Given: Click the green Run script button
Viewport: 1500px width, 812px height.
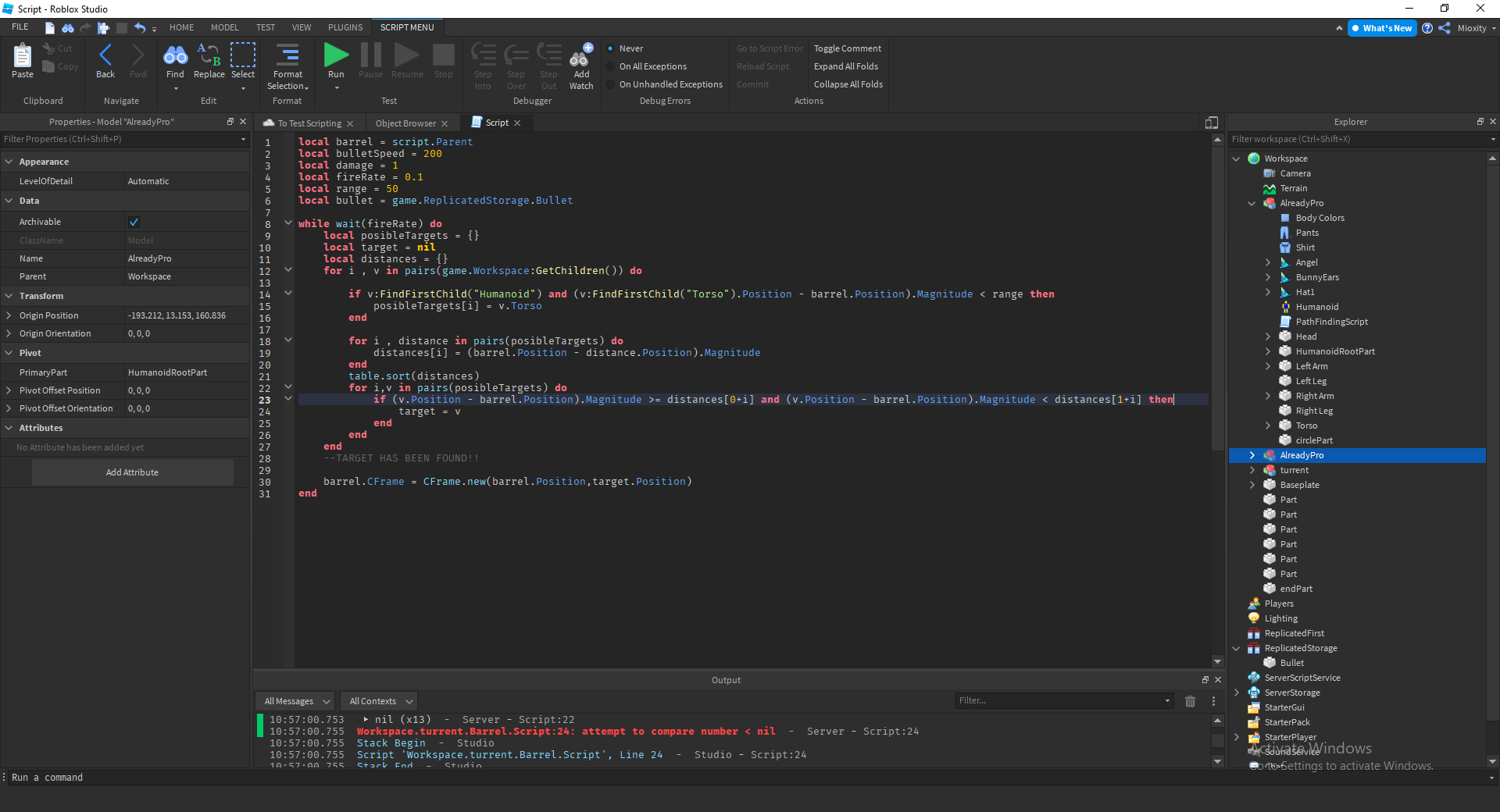Looking at the screenshot, I should (x=336, y=56).
